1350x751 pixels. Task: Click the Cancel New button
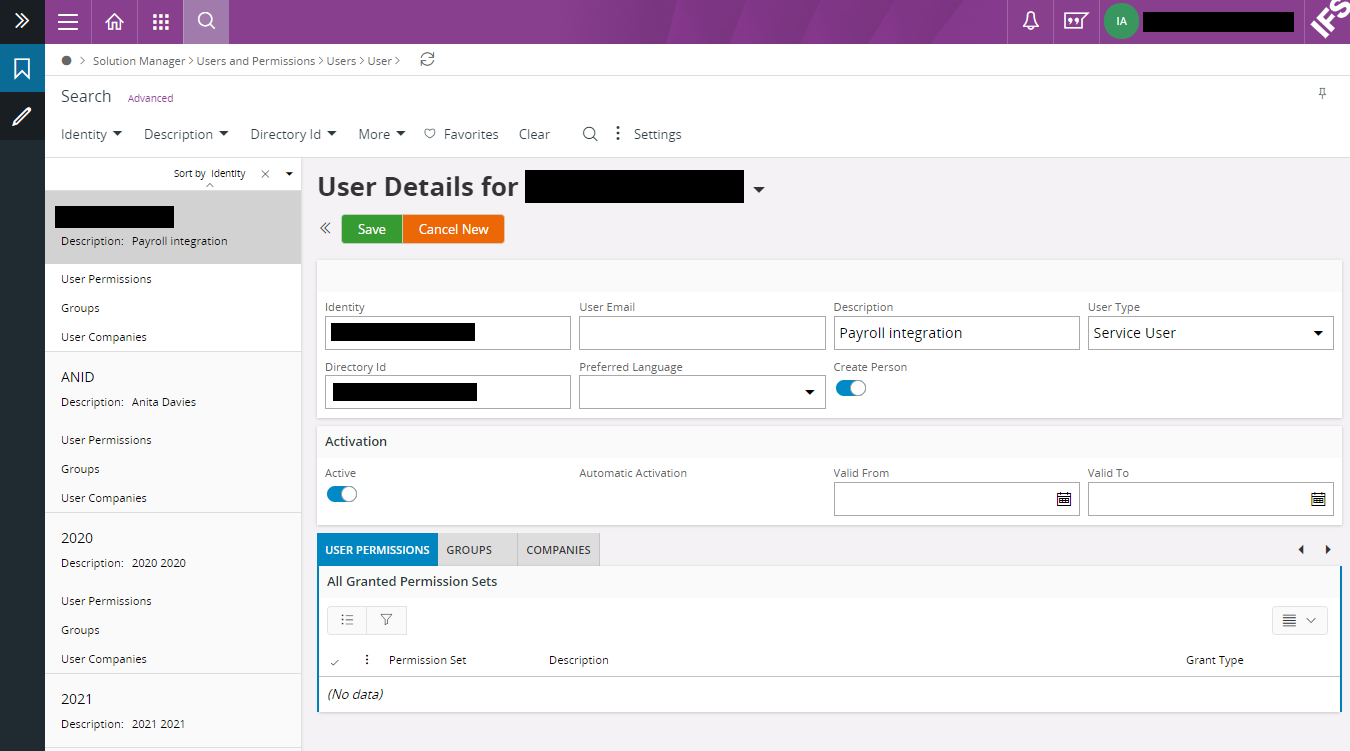(x=453, y=229)
